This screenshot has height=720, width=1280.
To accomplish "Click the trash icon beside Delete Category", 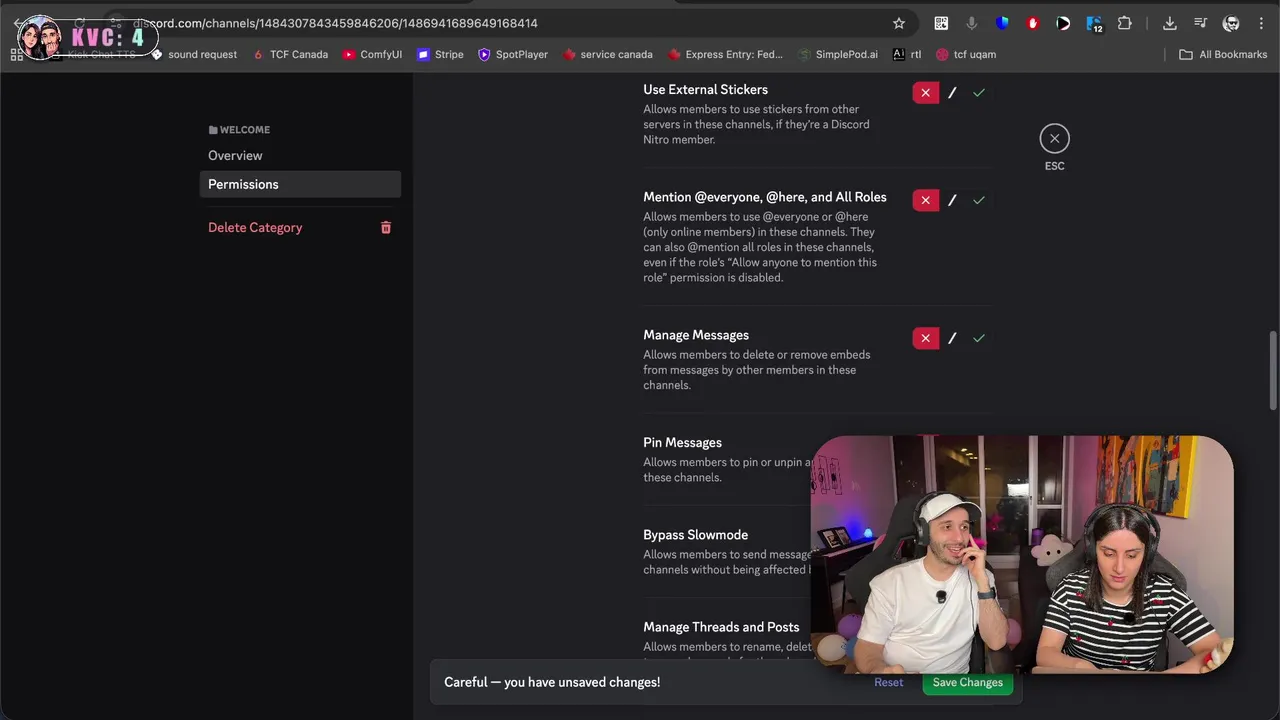I will pyautogui.click(x=386, y=228).
